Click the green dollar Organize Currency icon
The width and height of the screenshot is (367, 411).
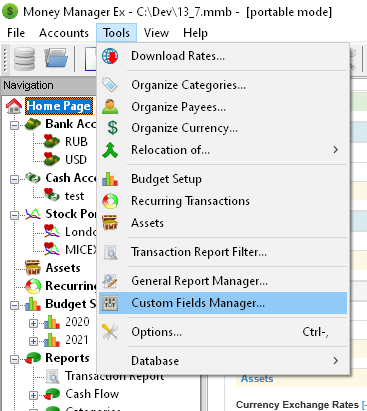(113, 128)
